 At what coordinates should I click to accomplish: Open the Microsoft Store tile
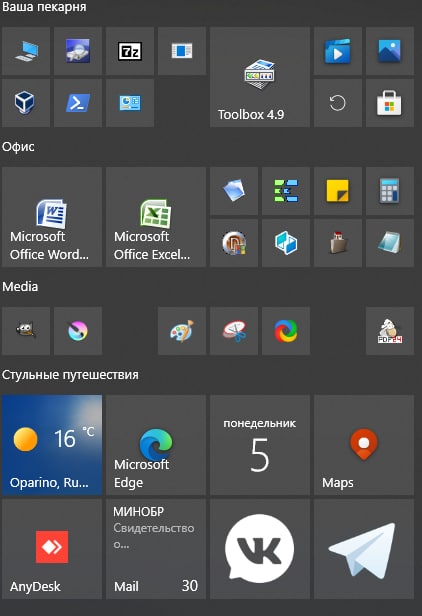[390, 103]
